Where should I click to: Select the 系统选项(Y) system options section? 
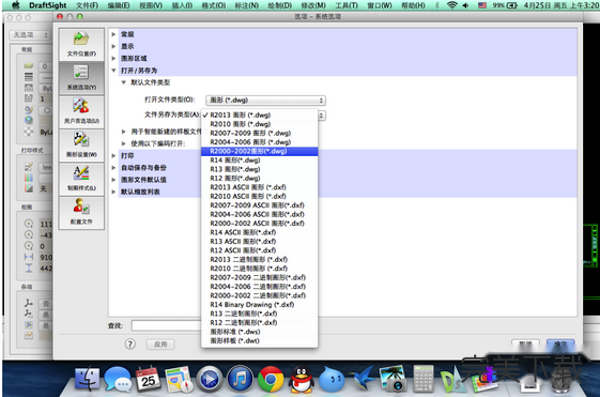click(x=82, y=78)
